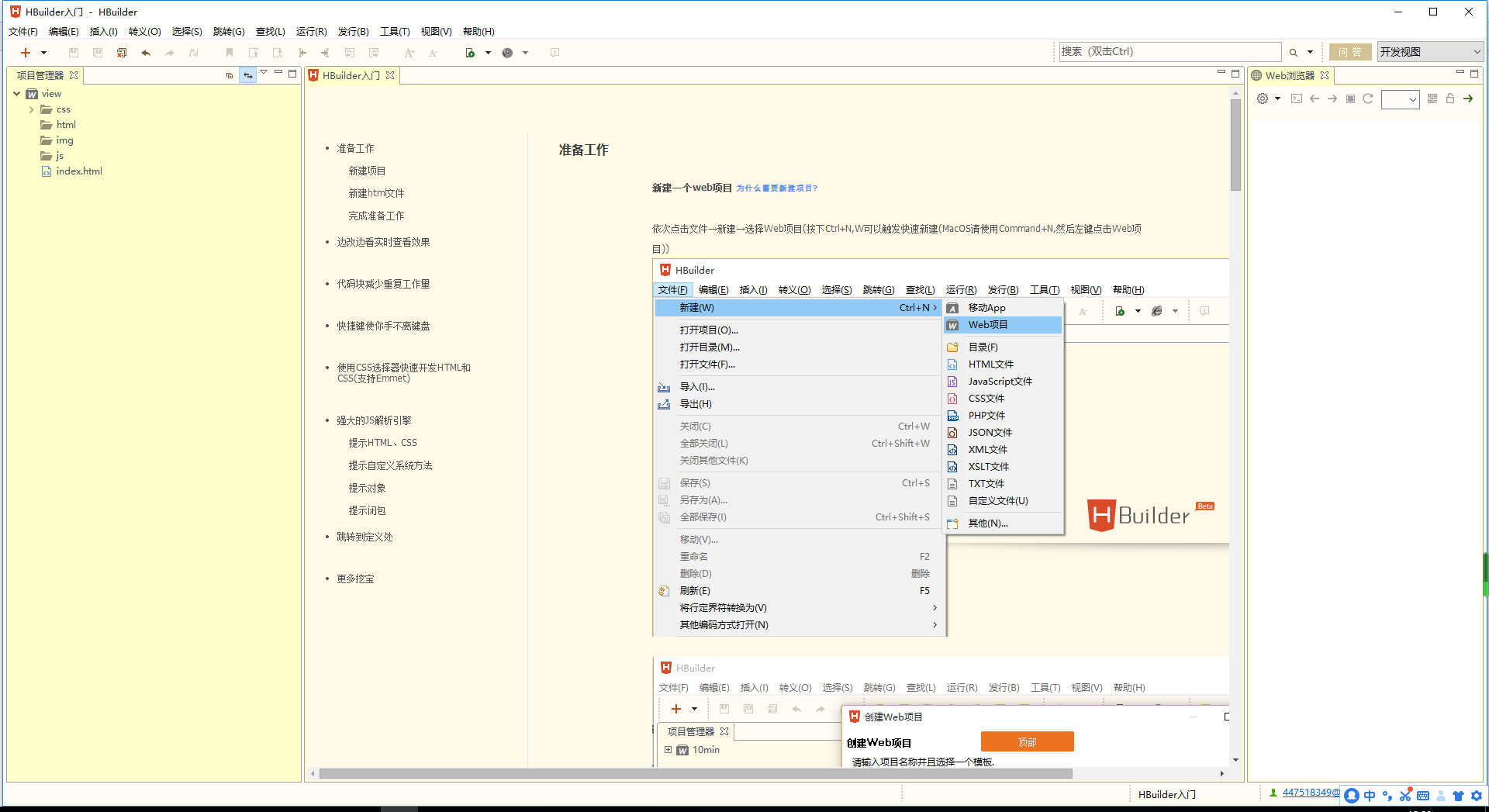The image size is (1489, 812).
Task: Click the browser refresh icon
Action: click(x=1368, y=98)
